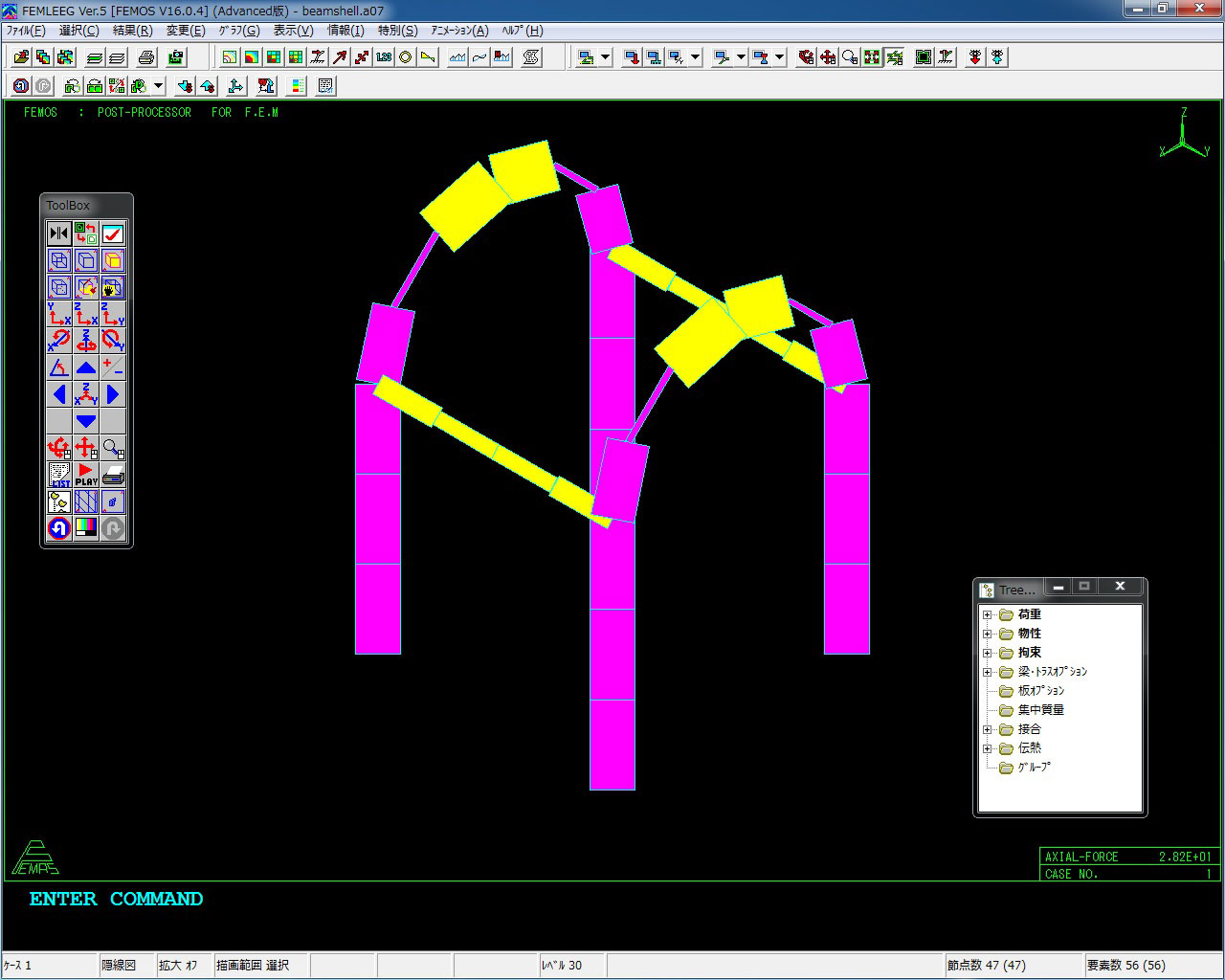This screenshot has height=980, width=1225.
Task: Toggle the solid yellow cube display mode
Action: click(113, 260)
